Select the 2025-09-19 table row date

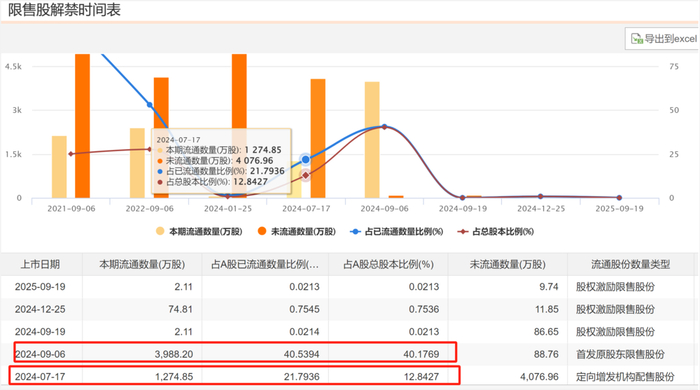coord(40,287)
